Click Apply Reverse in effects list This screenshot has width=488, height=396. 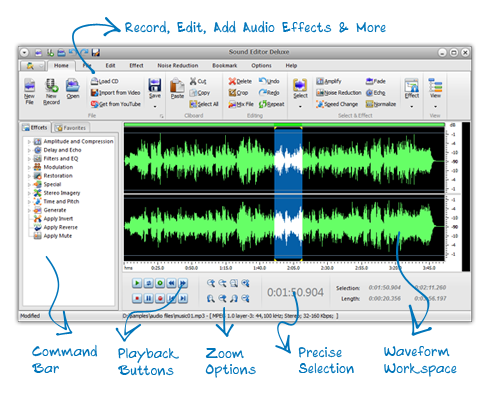(60, 227)
